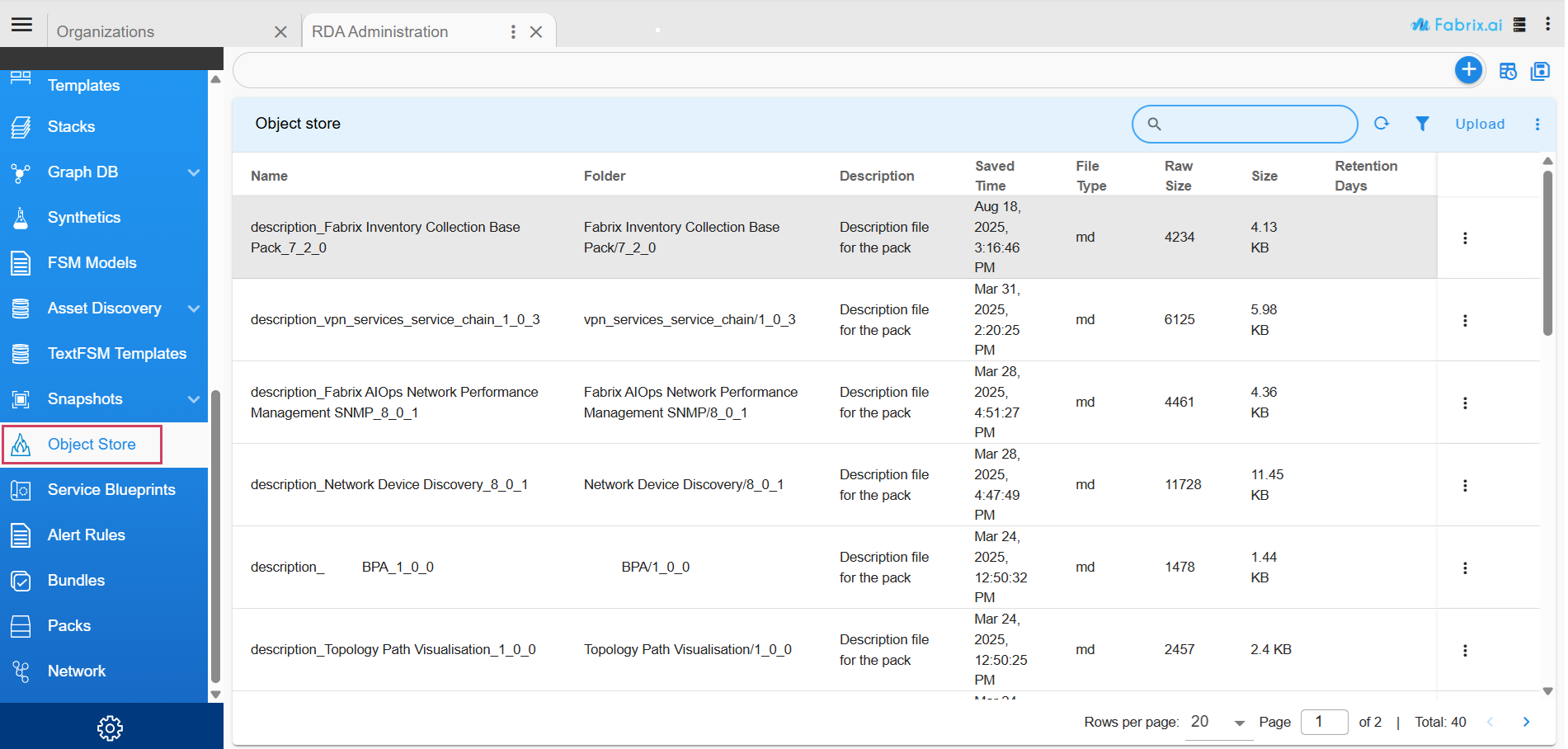Go to the next page arrow
1568x749 pixels.
pyautogui.click(x=1526, y=722)
